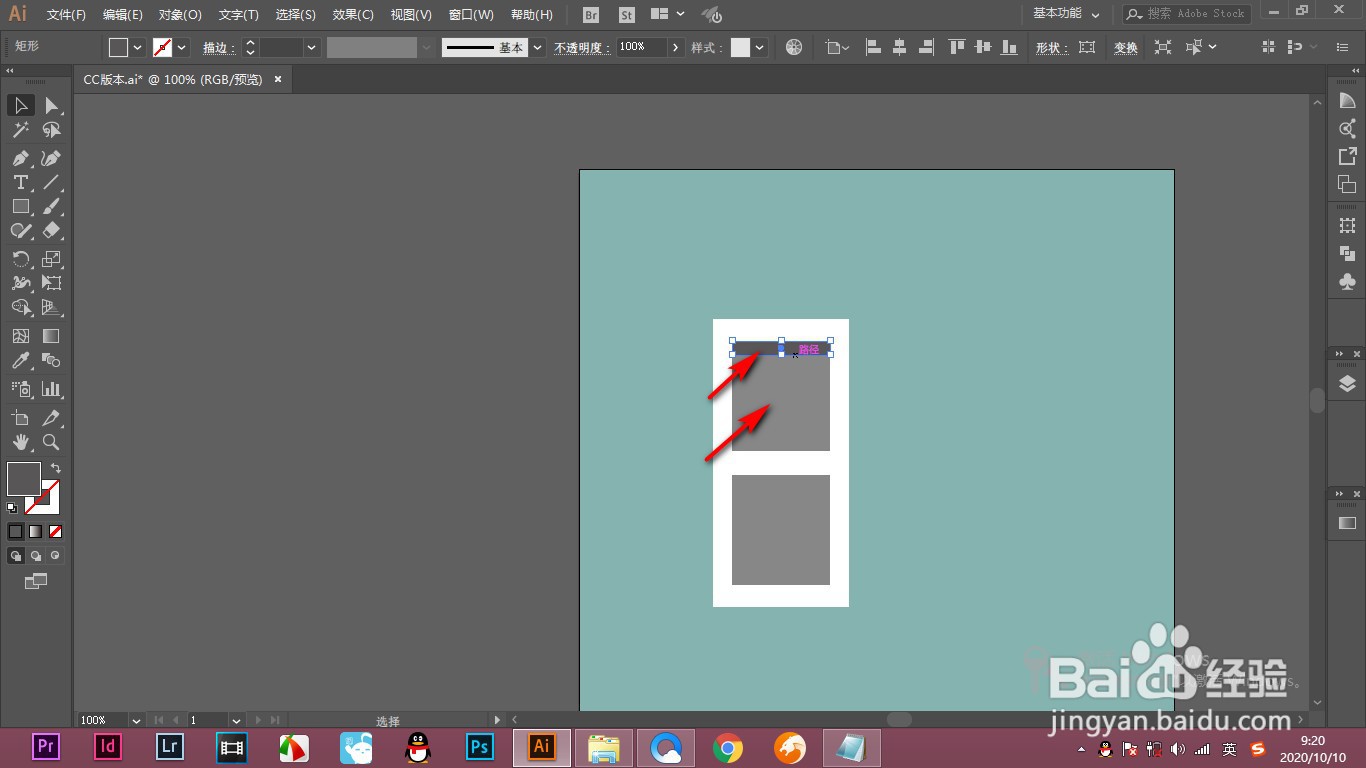Select the Magic Wand tool

[20, 130]
